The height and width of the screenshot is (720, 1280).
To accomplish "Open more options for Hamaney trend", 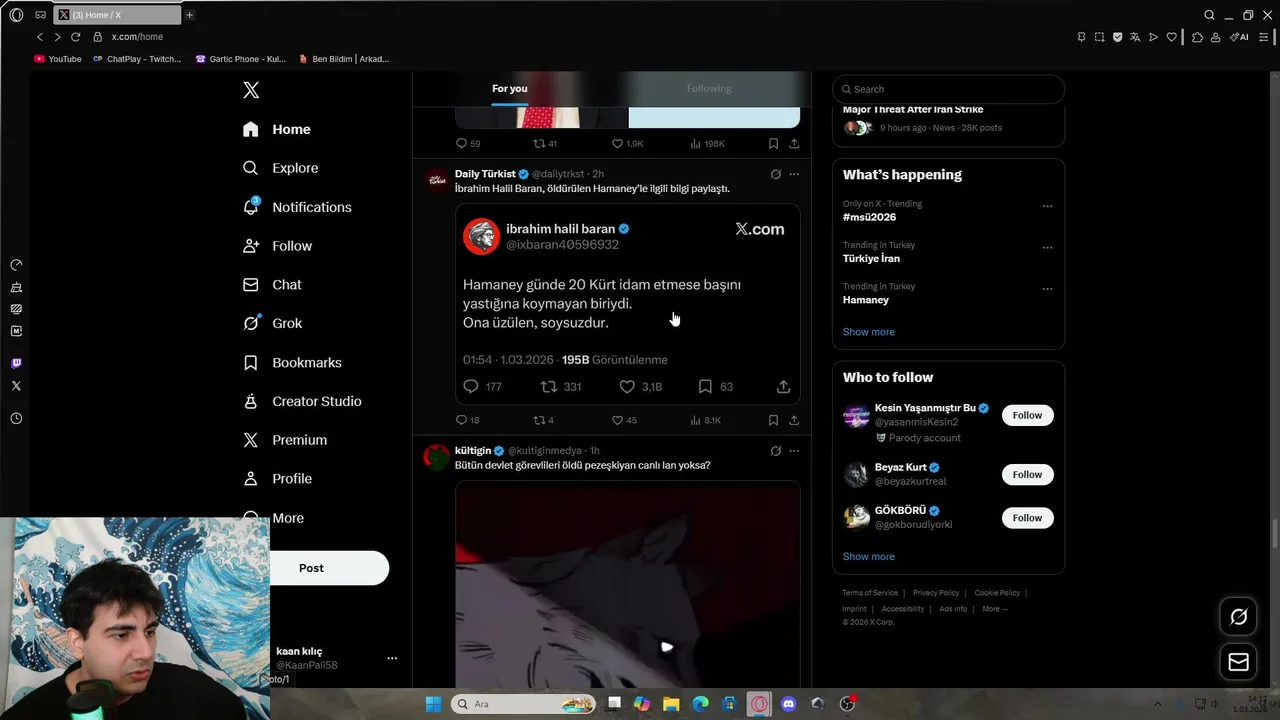I will 1047,289.
